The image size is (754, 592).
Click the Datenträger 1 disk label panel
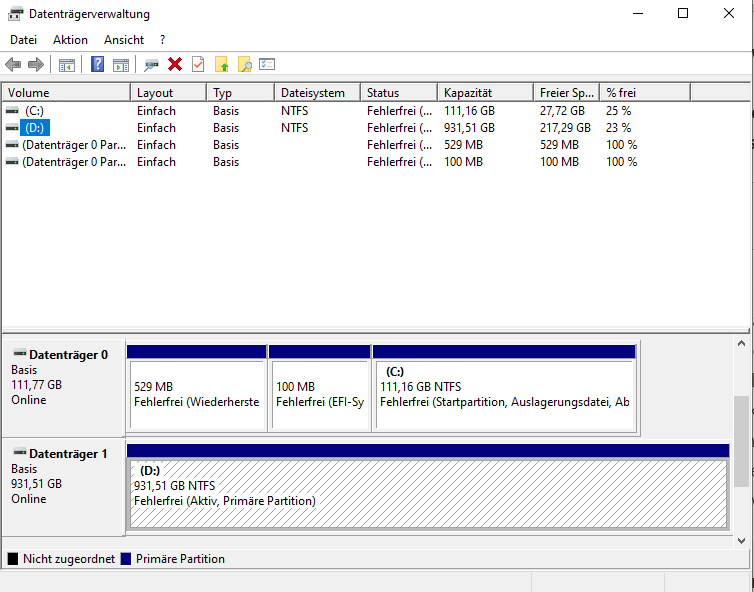[x=63, y=487]
